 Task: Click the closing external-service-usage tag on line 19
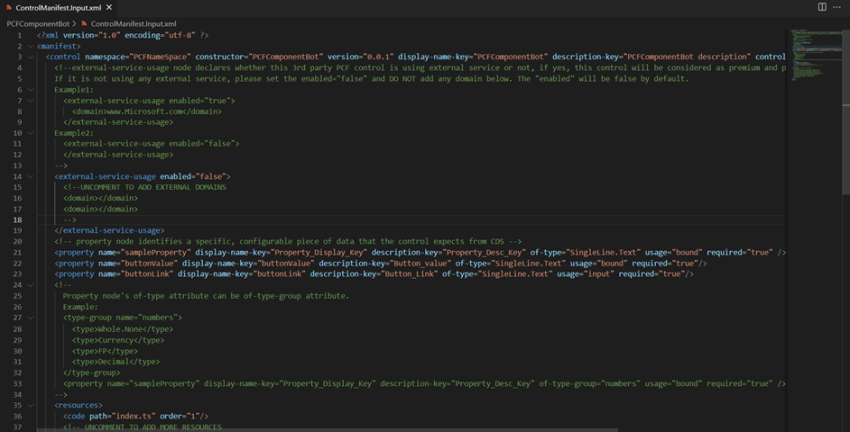pos(109,230)
